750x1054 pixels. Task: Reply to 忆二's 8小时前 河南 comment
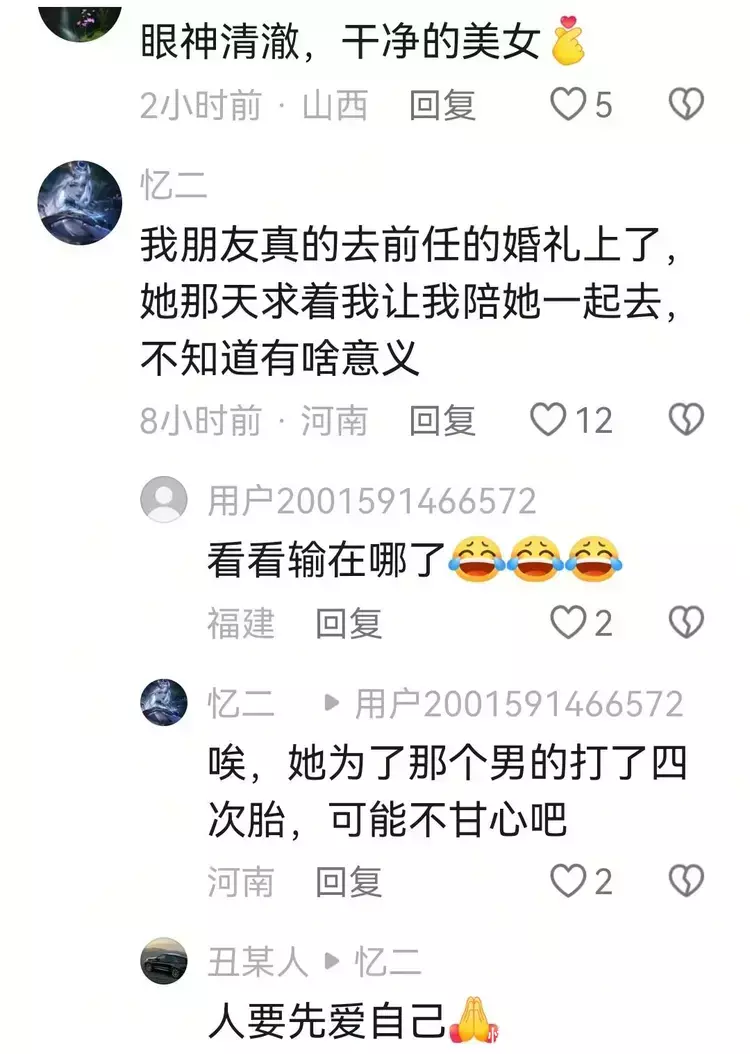[442, 420]
